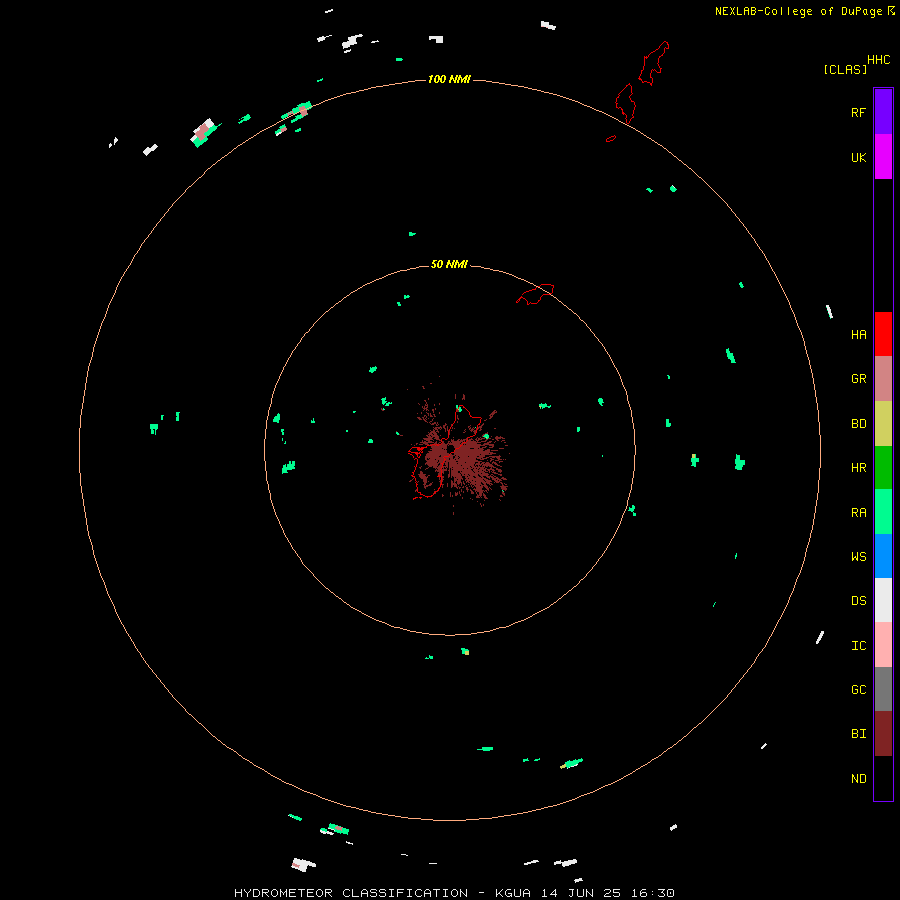Click the RF purple legend swatch
The image size is (900, 900).
[883, 112]
